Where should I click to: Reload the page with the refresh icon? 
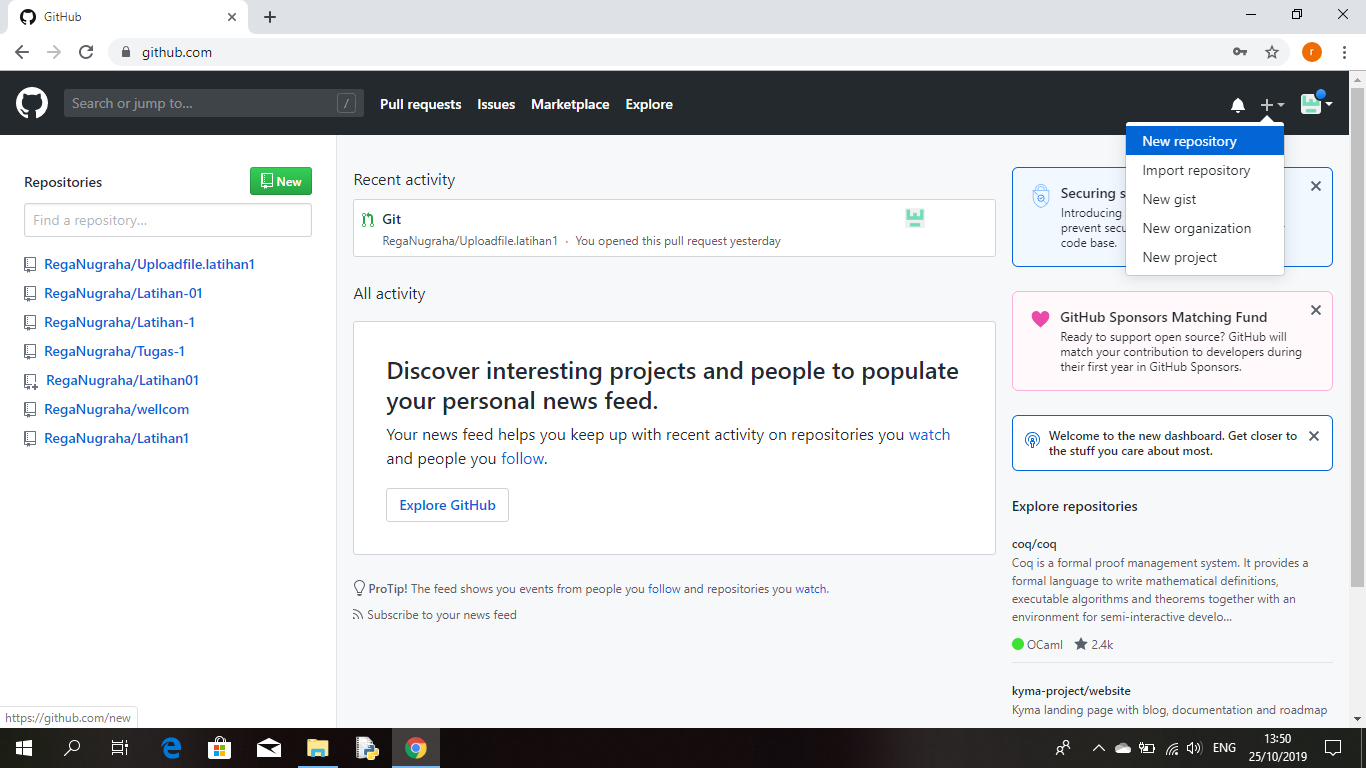[86, 52]
